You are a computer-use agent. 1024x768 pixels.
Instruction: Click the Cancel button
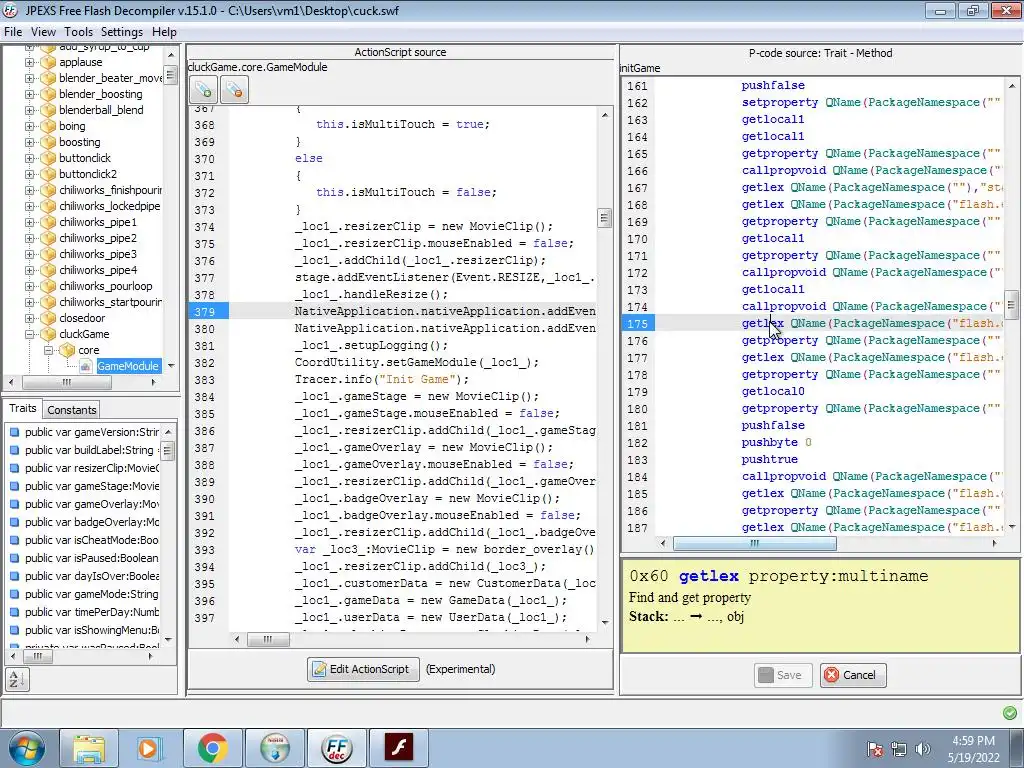(852, 675)
